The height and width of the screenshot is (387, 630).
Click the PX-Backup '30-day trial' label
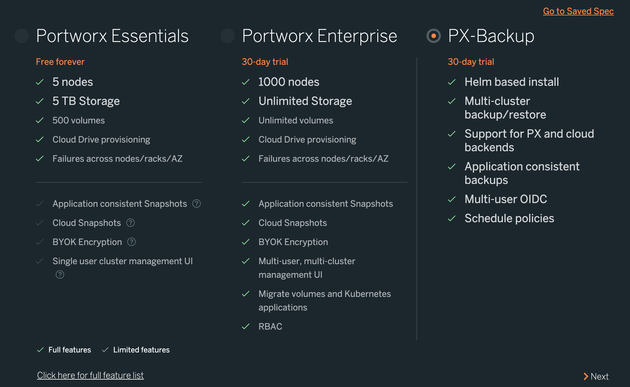point(471,62)
